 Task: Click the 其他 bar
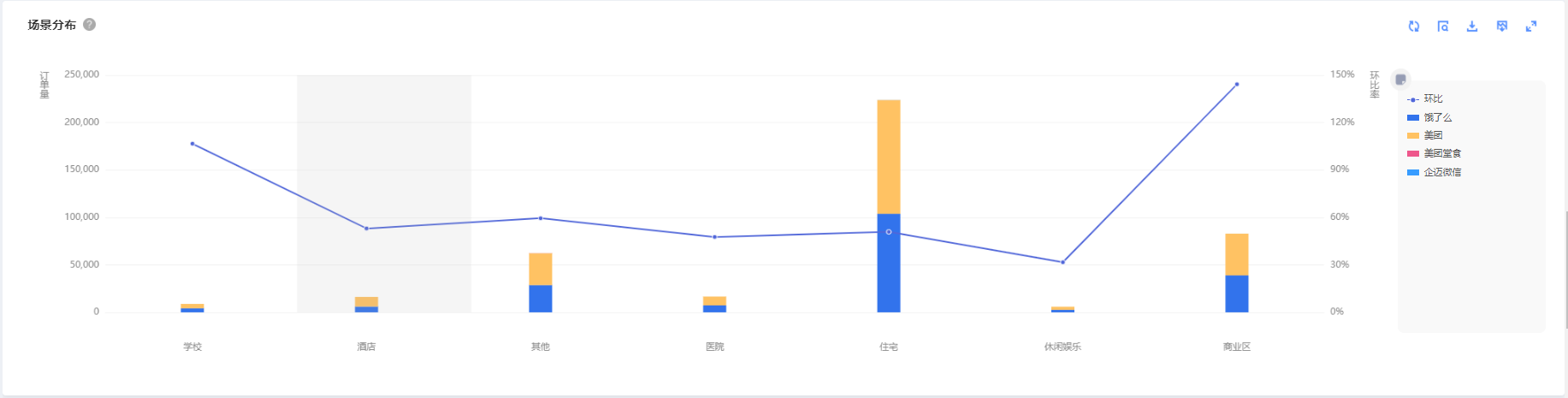click(541, 282)
